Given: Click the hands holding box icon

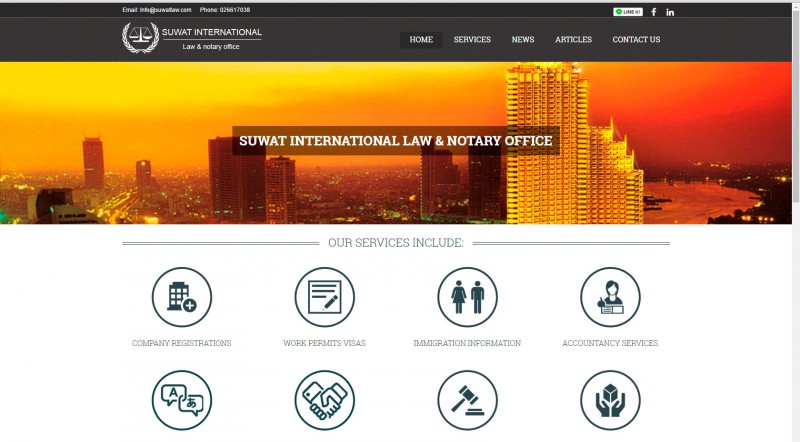Looking at the screenshot, I should (x=610, y=400).
